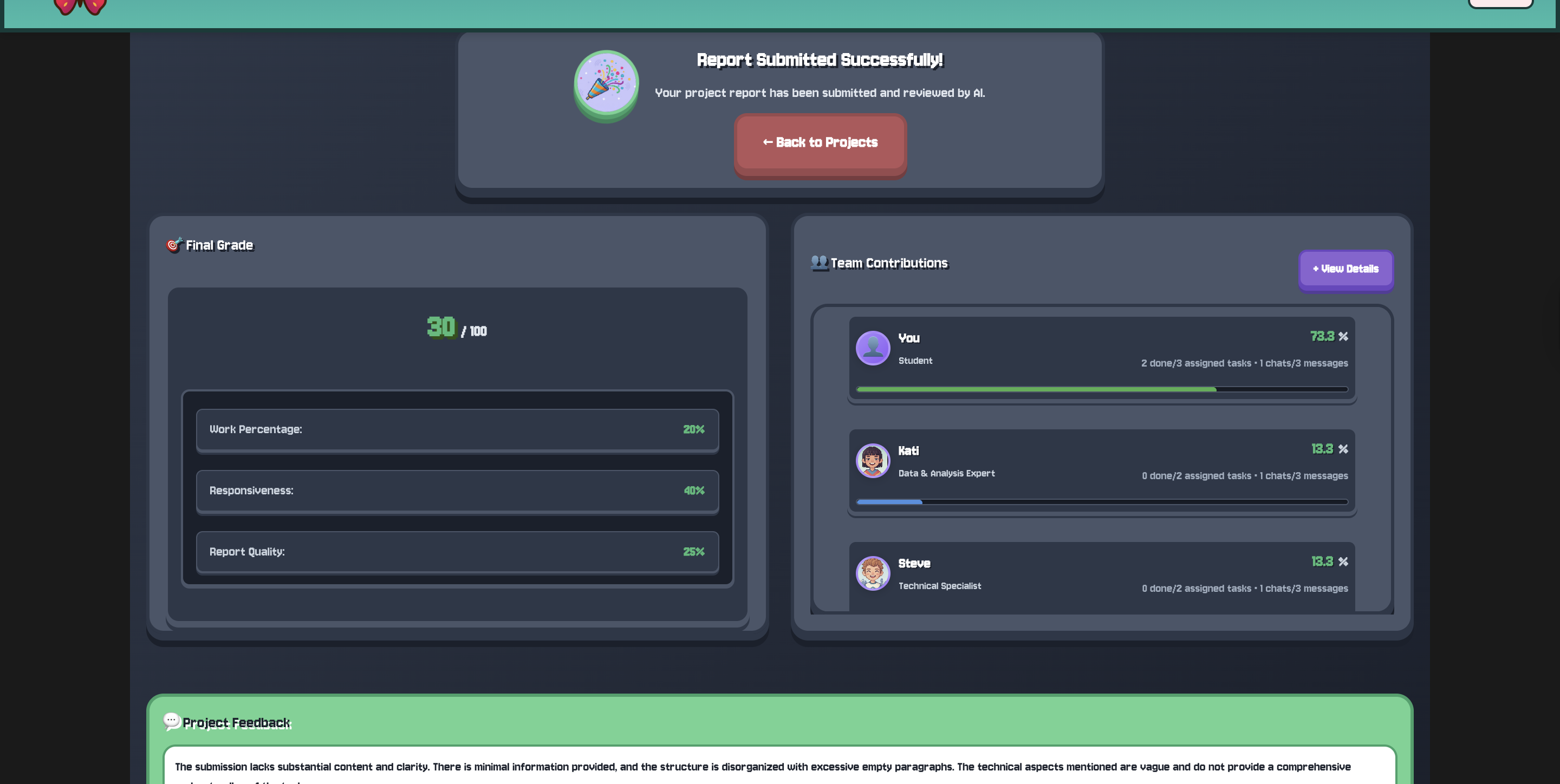Select the Report Quality score row
Image resolution: width=1560 pixels, height=784 pixels.
457,552
